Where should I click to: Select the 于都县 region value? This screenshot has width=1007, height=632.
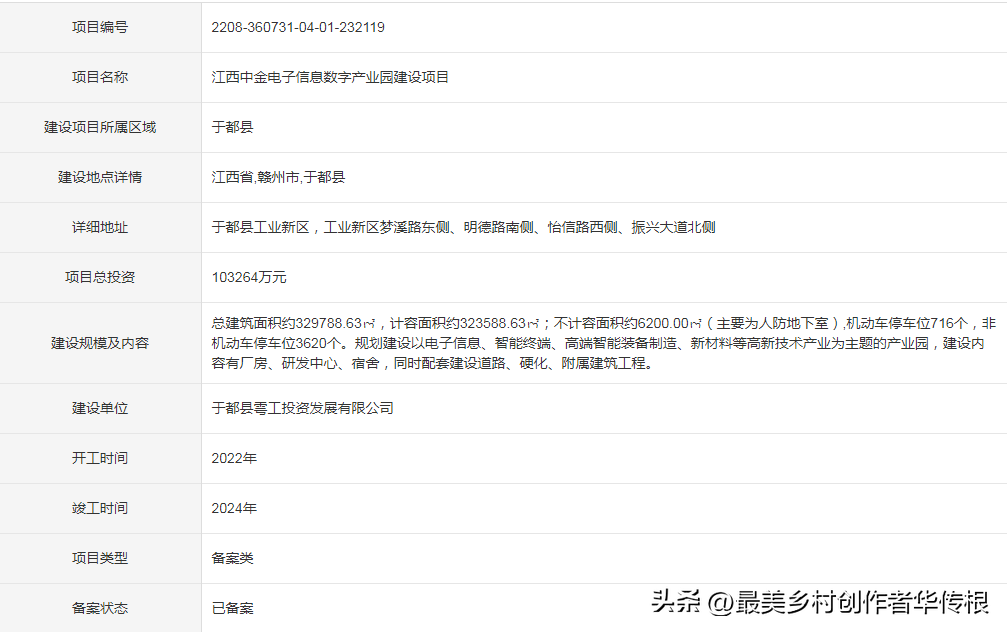232,127
